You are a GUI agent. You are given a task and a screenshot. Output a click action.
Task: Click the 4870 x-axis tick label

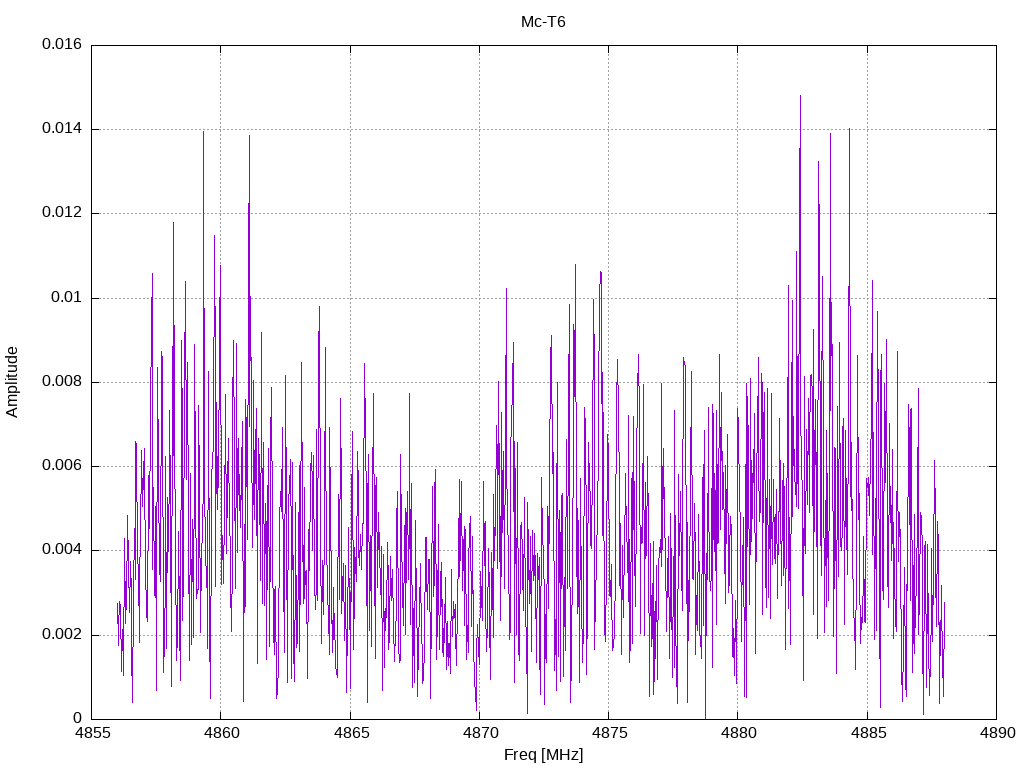(479, 733)
